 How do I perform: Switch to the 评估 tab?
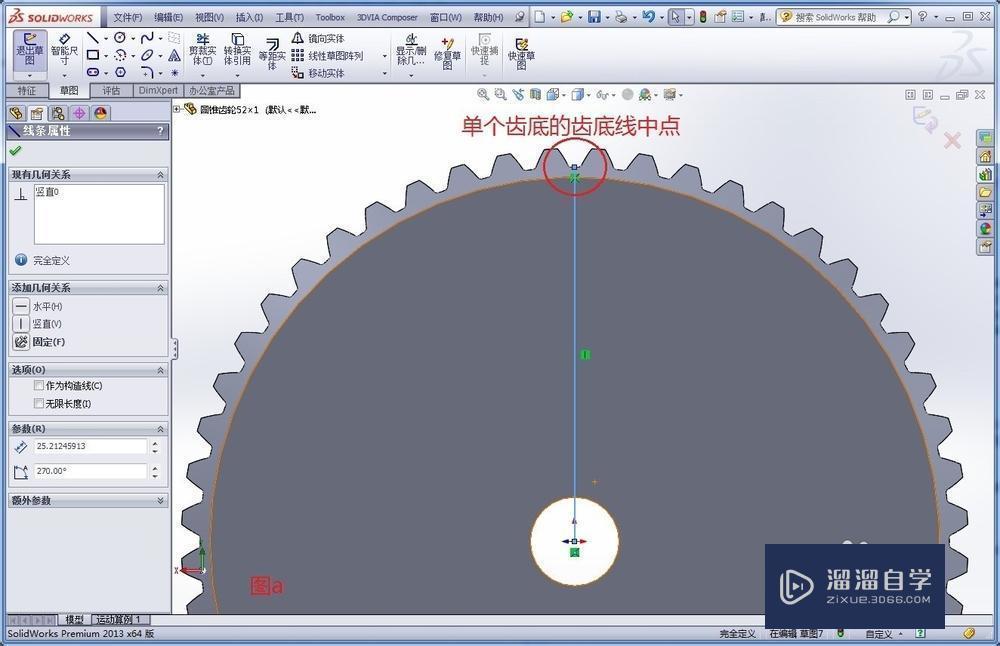[x=111, y=91]
